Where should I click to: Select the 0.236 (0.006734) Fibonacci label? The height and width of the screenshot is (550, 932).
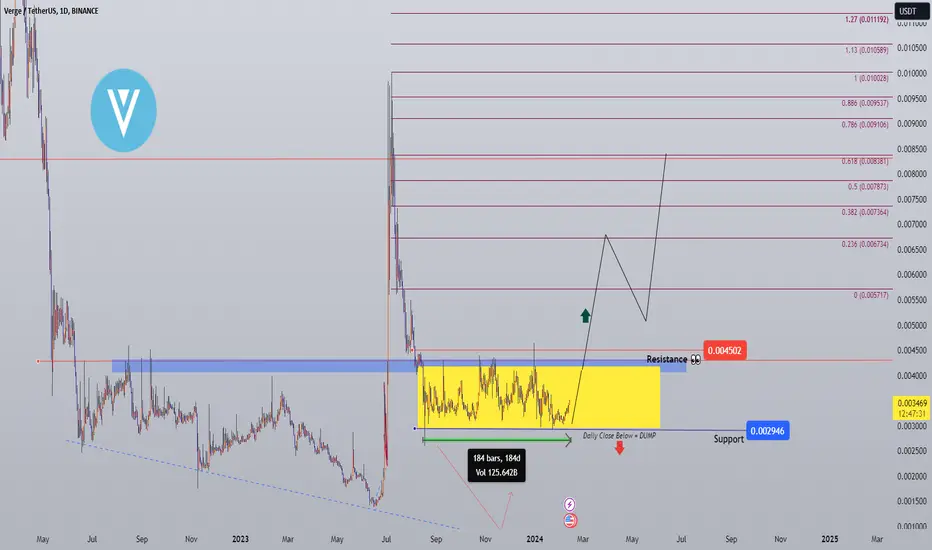[x=865, y=244]
